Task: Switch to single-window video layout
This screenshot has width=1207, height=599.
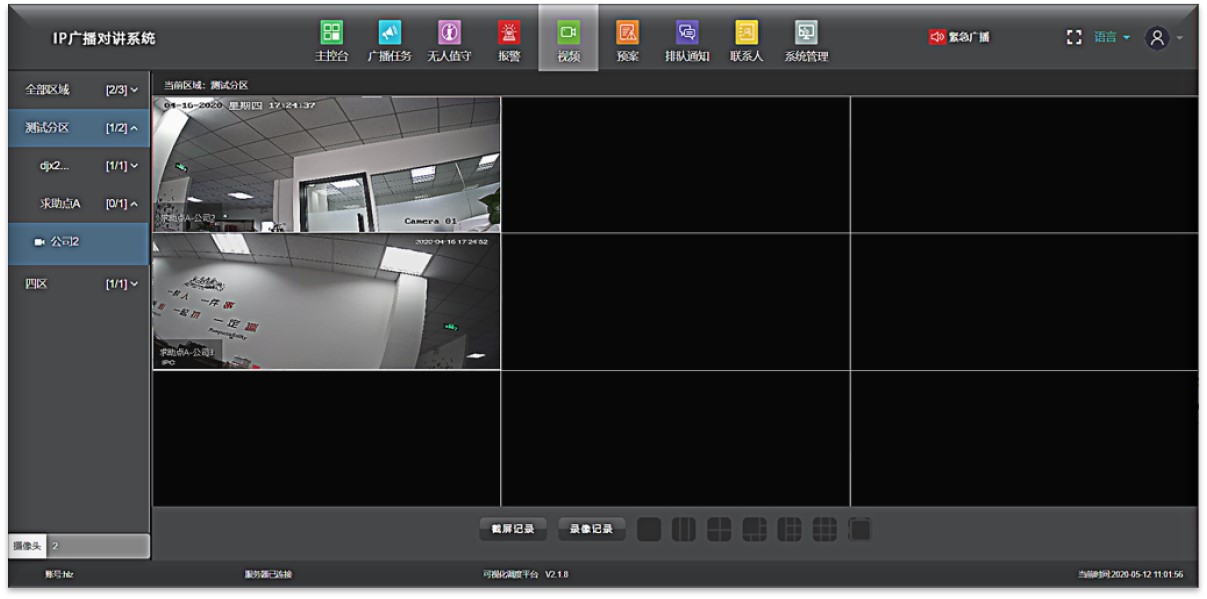Action: pos(649,529)
